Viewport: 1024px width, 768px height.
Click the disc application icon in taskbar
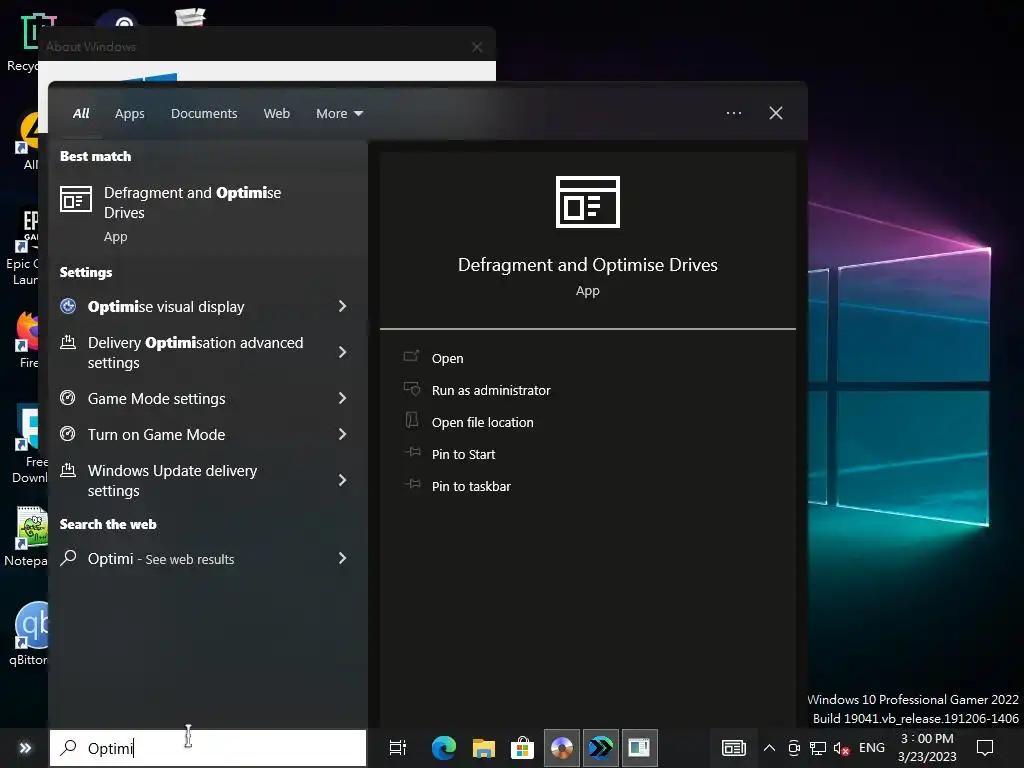562,748
